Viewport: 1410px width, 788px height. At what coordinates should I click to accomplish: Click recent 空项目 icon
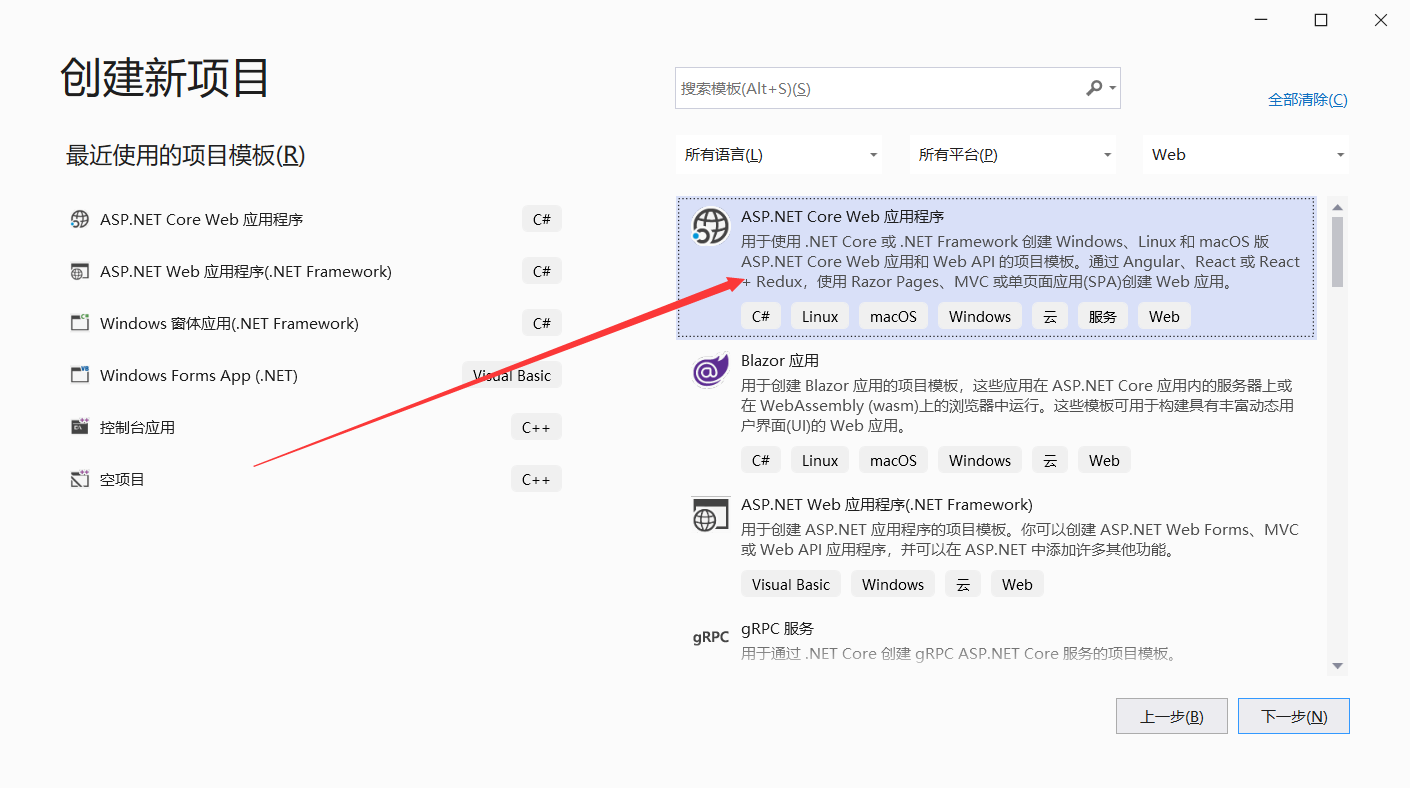(80, 479)
